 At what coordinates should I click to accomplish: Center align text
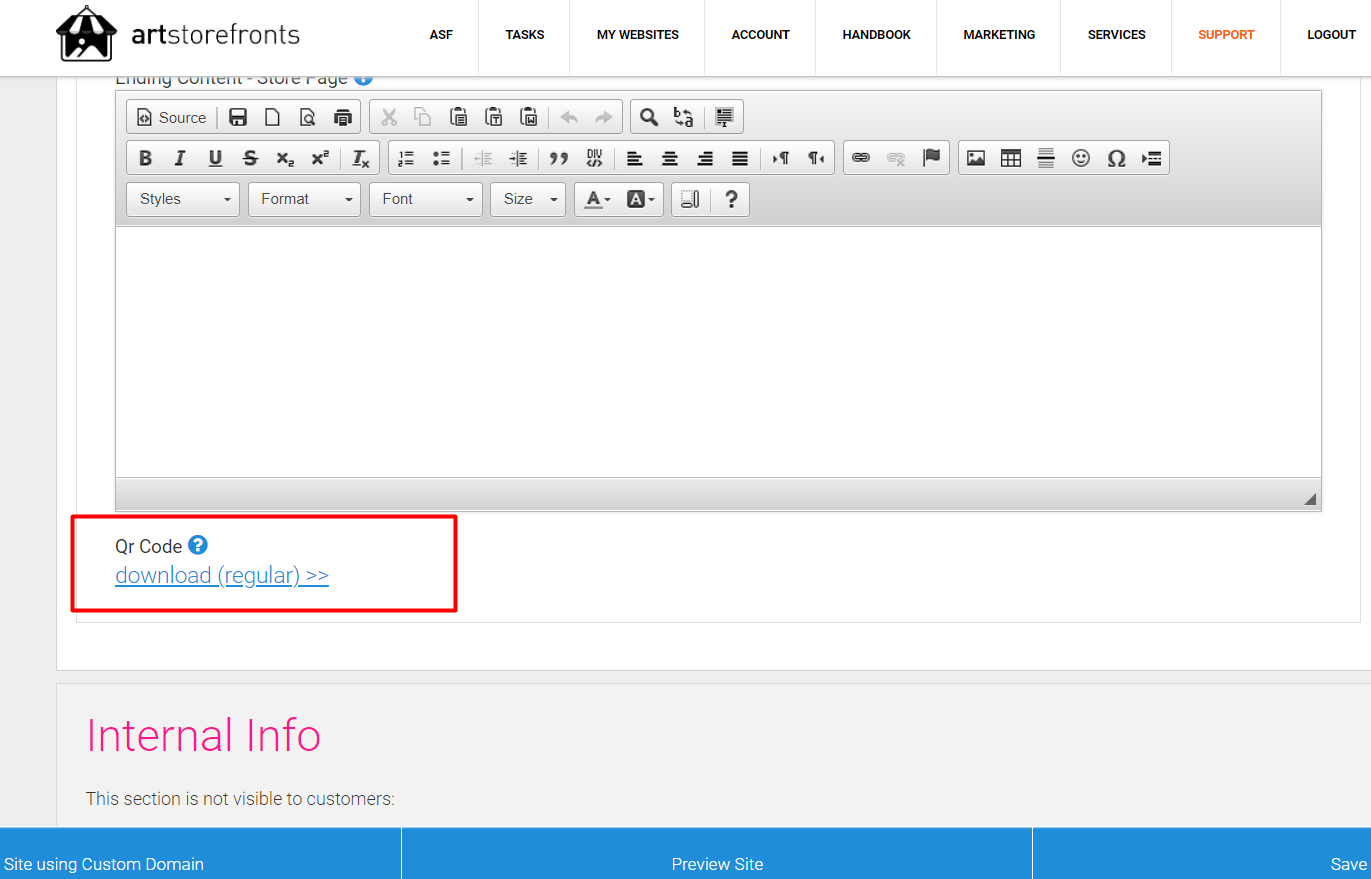[x=670, y=158]
